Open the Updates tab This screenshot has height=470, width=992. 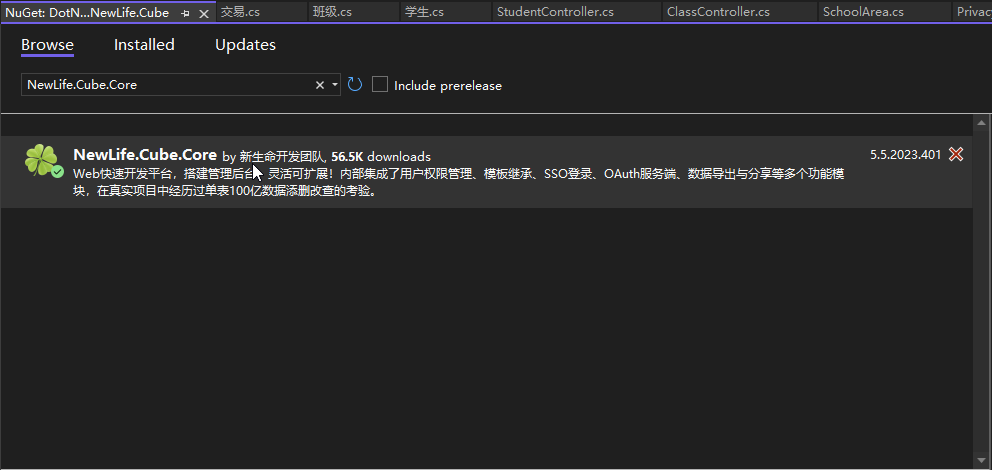(x=245, y=45)
